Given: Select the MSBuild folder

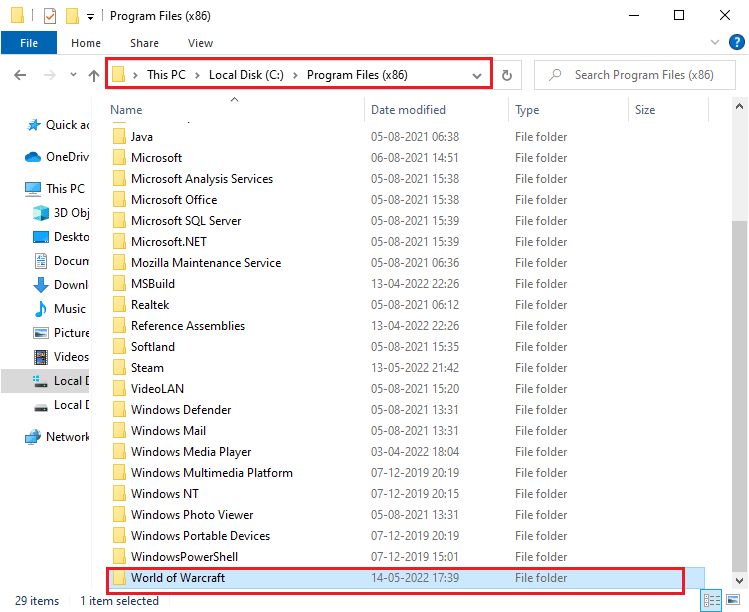Looking at the screenshot, I should (153, 284).
